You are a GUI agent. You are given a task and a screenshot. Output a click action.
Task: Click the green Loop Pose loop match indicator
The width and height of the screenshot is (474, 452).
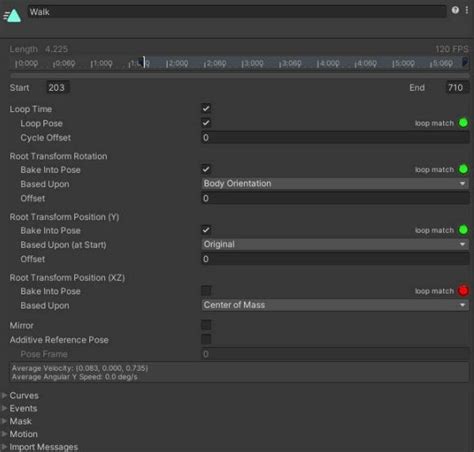coord(463,123)
